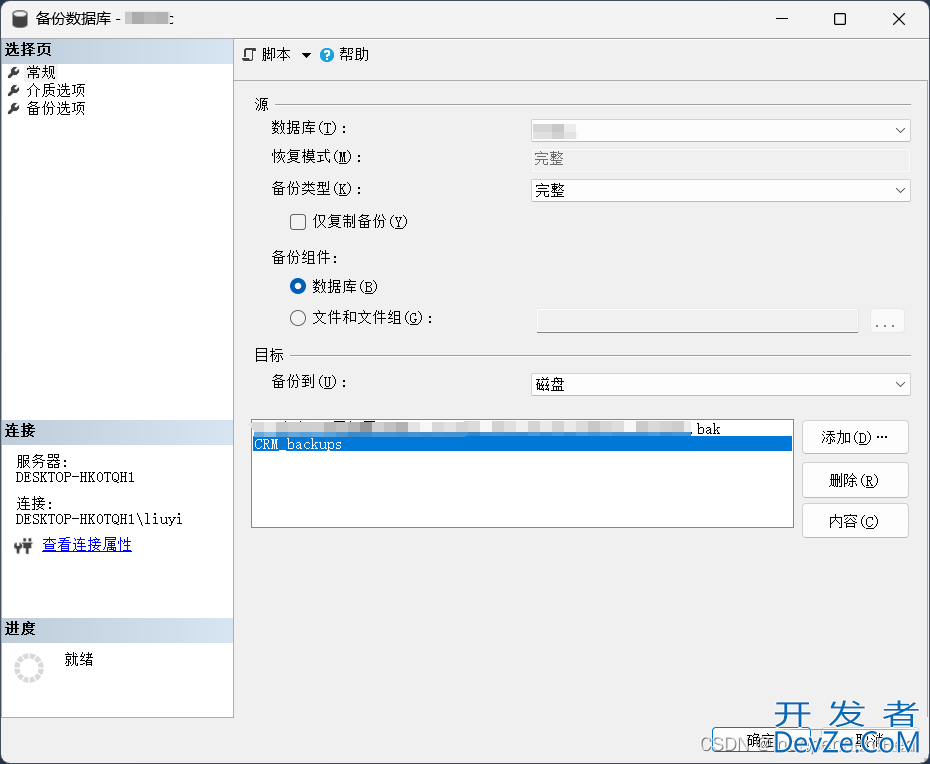Select 文件和文件组 radio button
The width and height of the screenshot is (930, 764).
(298, 318)
